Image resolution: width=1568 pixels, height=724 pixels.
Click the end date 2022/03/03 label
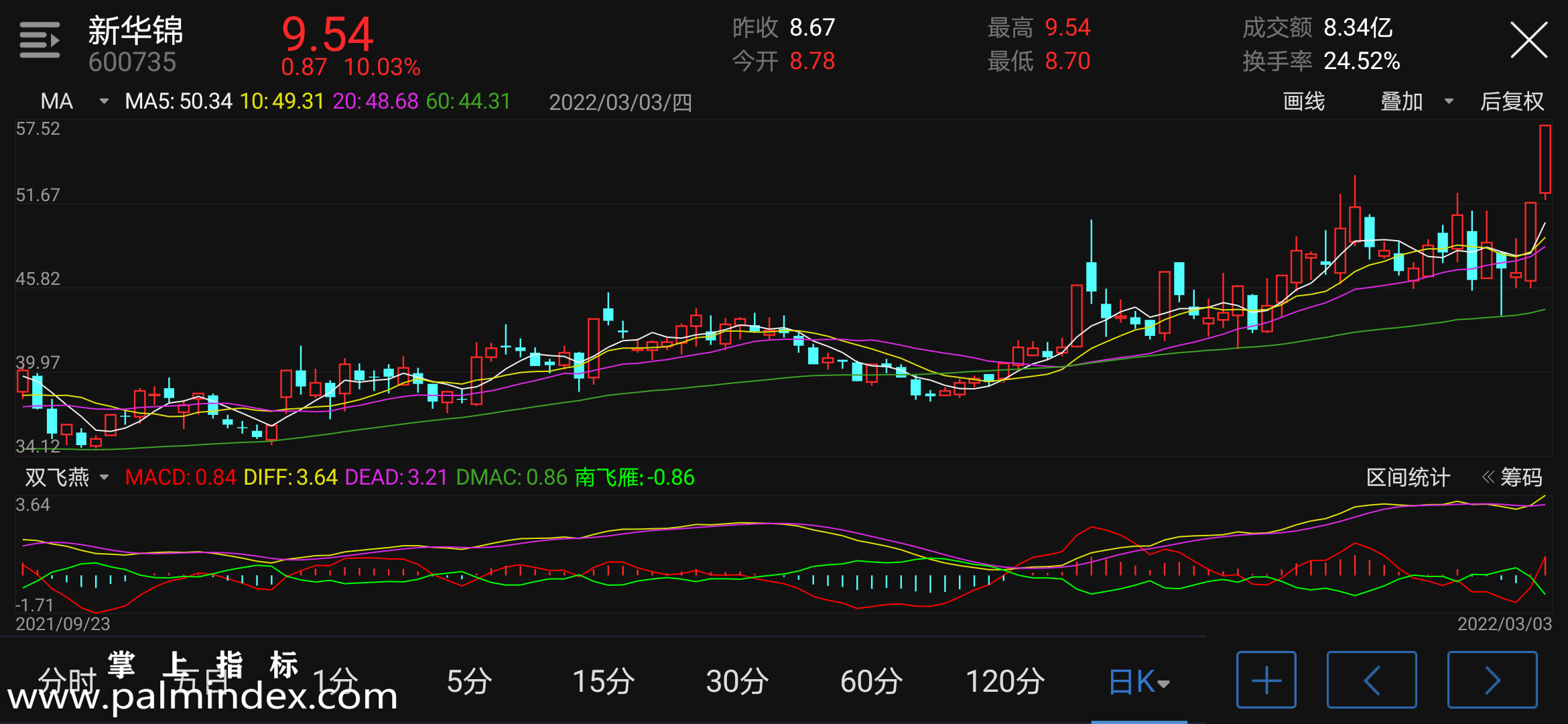click(x=1504, y=624)
